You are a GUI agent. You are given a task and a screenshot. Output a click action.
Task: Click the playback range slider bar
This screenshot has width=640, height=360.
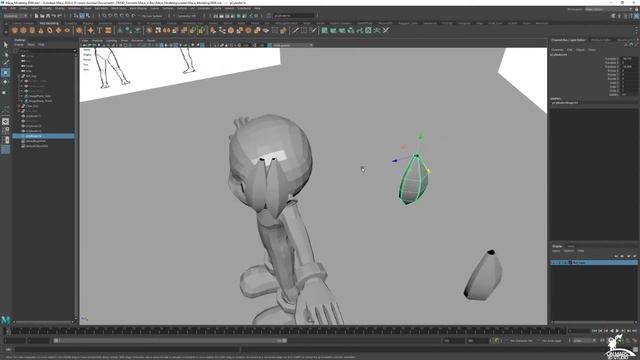coord(170,340)
